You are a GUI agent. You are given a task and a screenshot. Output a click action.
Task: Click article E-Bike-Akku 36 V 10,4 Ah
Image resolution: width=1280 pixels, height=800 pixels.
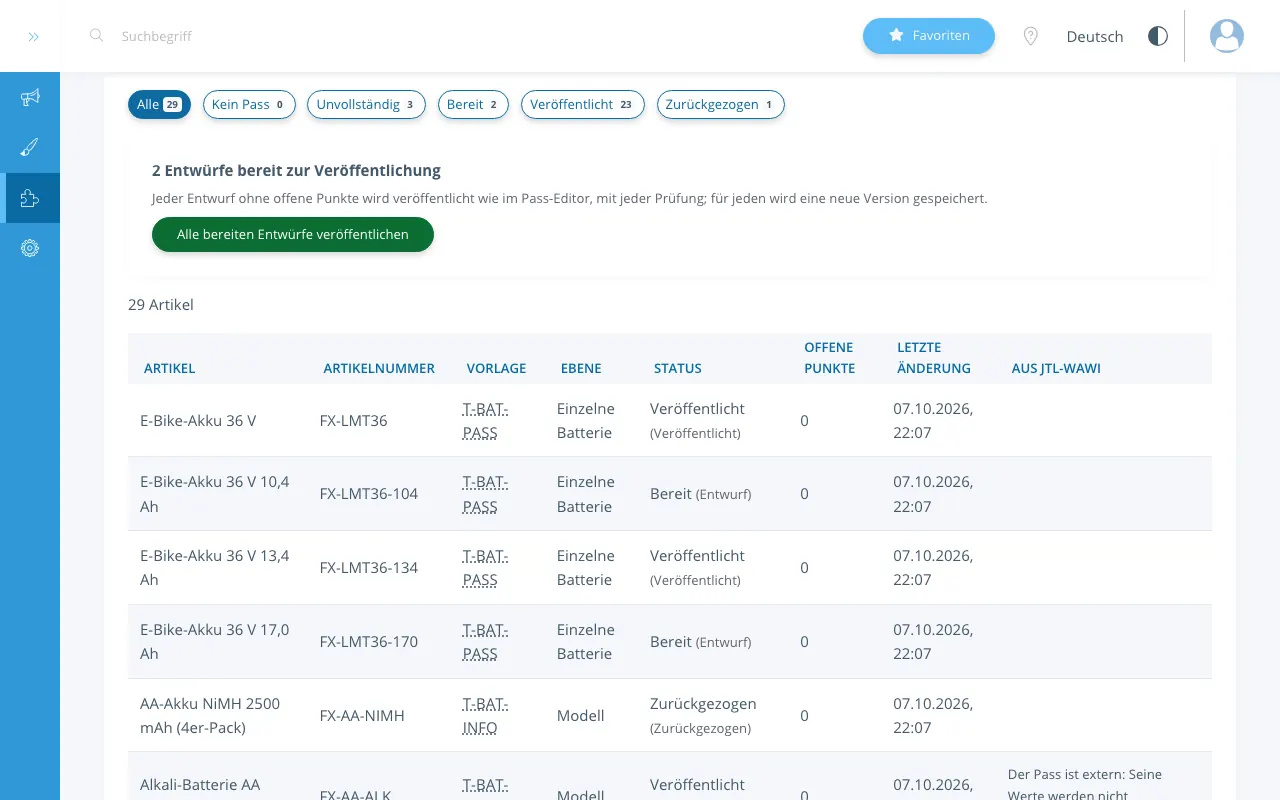point(215,494)
